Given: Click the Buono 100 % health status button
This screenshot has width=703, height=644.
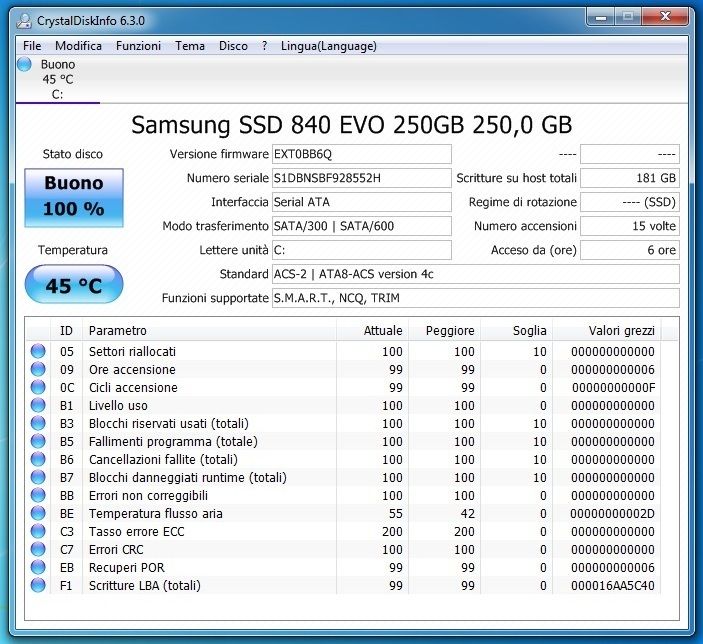Looking at the screenshot, I should pos(74,197).
